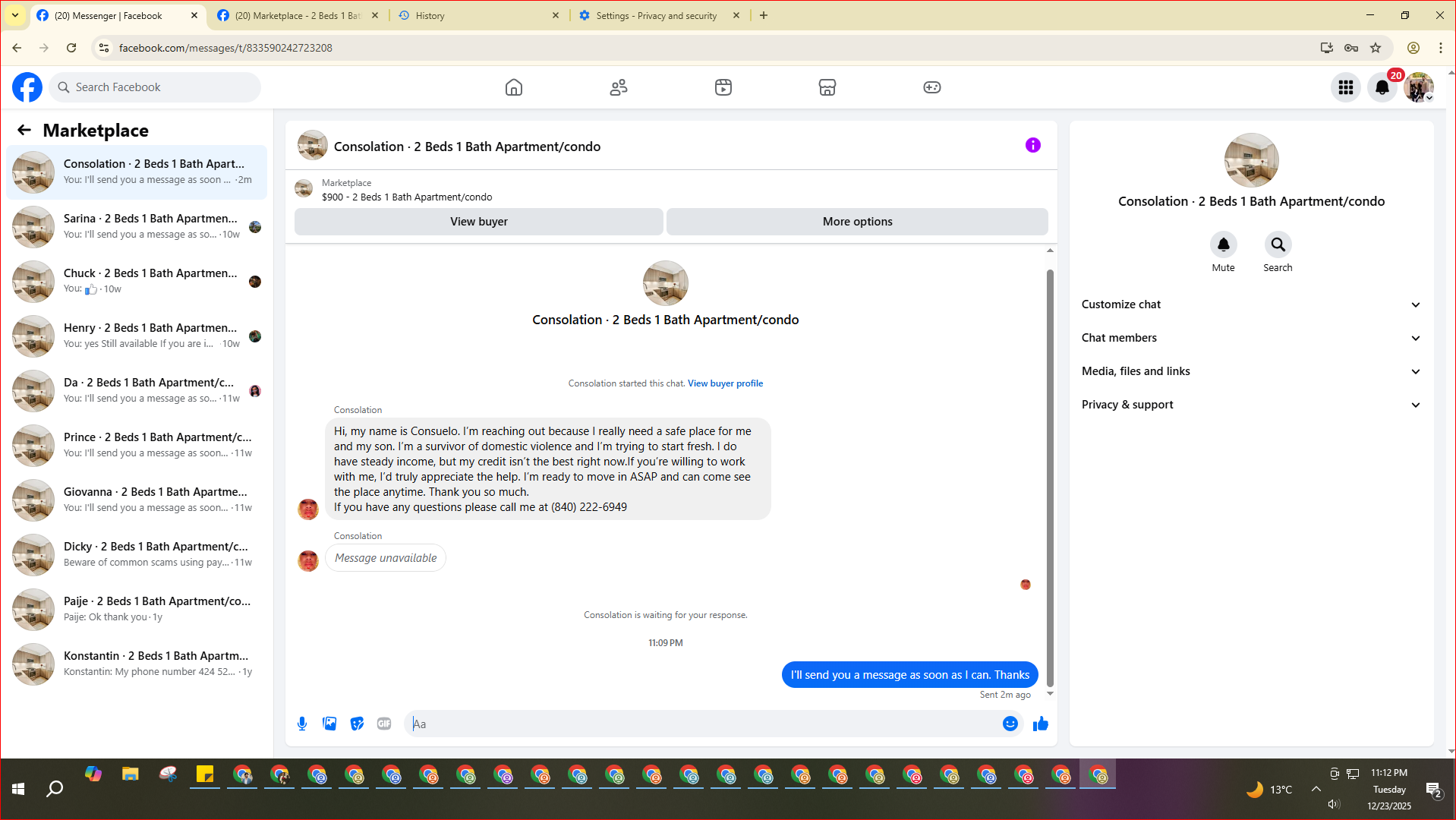1456x820 pixels.
Task: Open the Chuck conversation
Action: [x=137, y=281]
